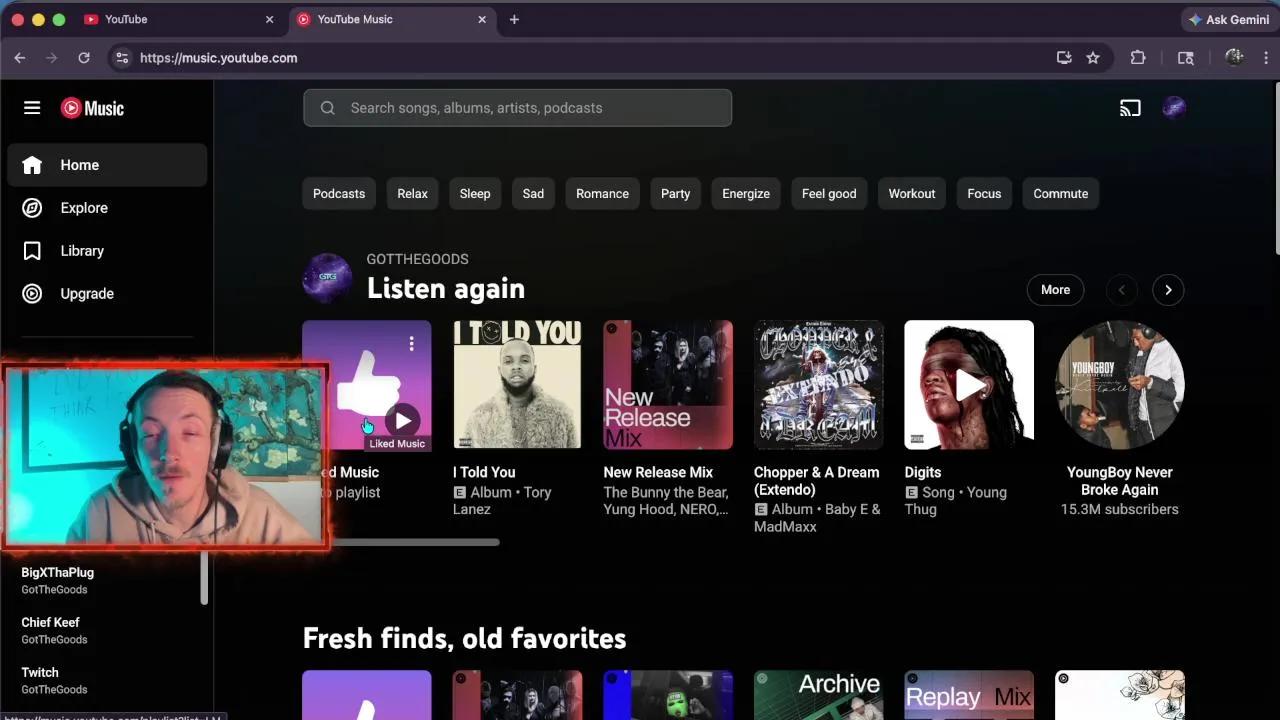Go to previous Listen again carousel page
The width and height of the screenshot is (1280, 720).
(x=1121, y=290)
